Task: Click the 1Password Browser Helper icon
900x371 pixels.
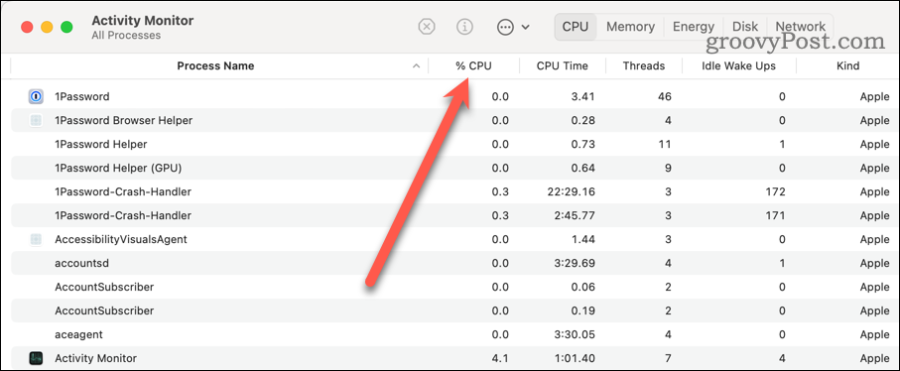Action: pyautogui.click(x=36, y=121)
